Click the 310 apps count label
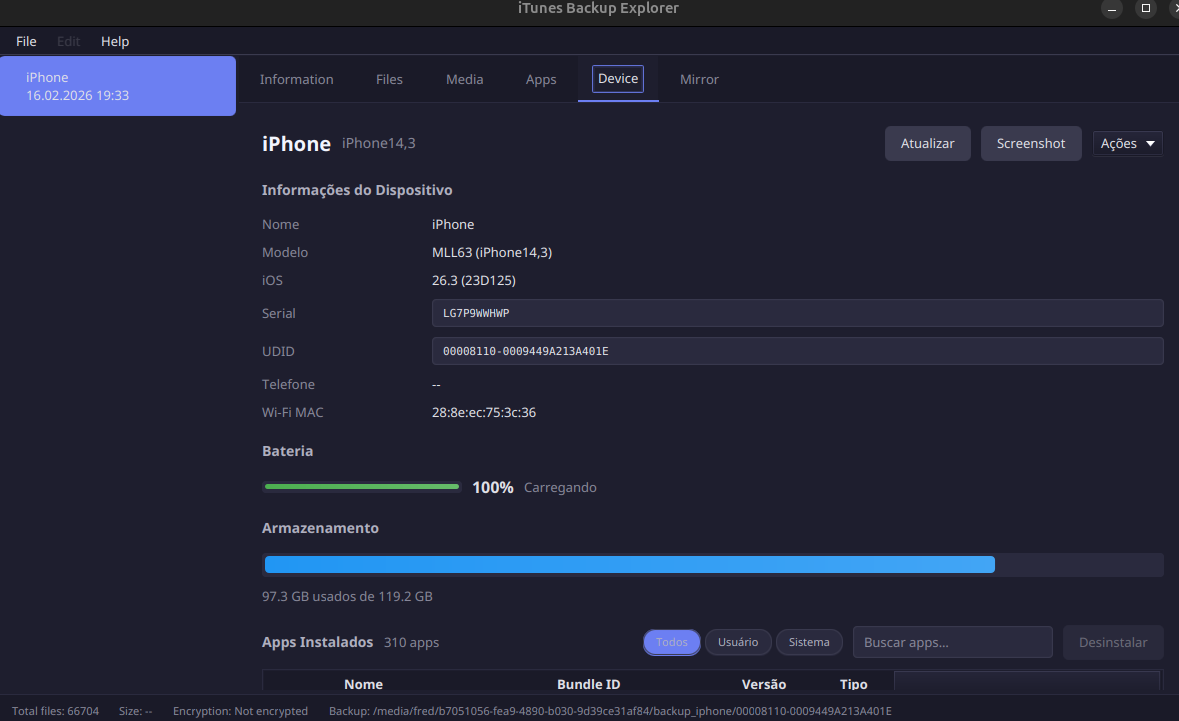 click(411, 643)
